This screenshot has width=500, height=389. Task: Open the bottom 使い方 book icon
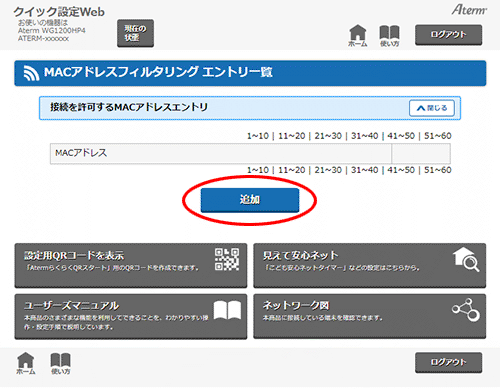[60, 363]
